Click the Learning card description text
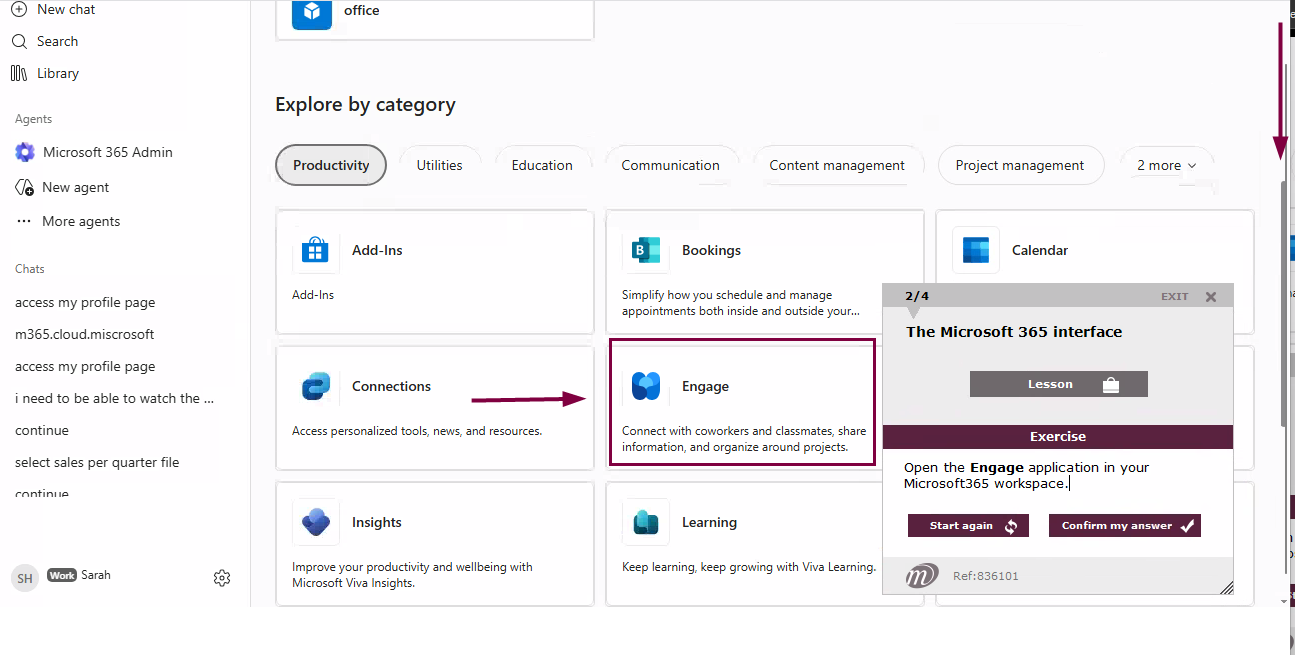Screen dimensions: 1295x655 pyautogui.click(x=749, y=567)
